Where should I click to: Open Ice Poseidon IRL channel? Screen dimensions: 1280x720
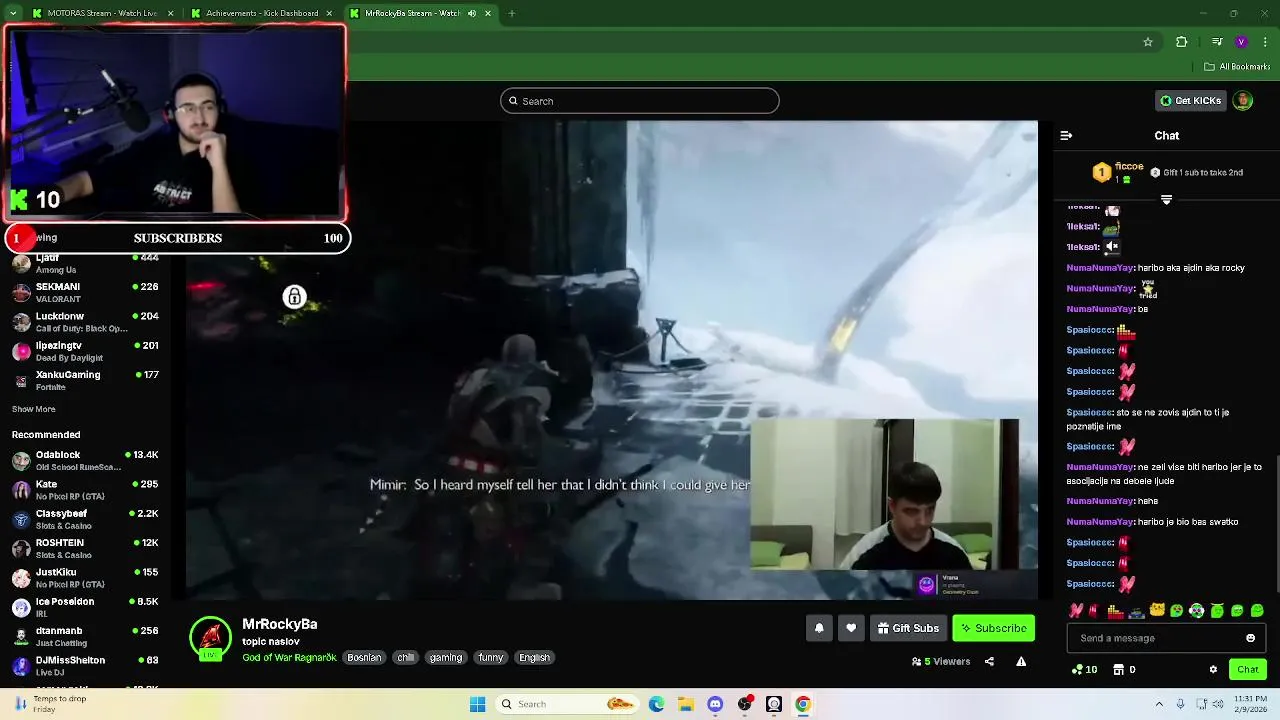(85, 607)
